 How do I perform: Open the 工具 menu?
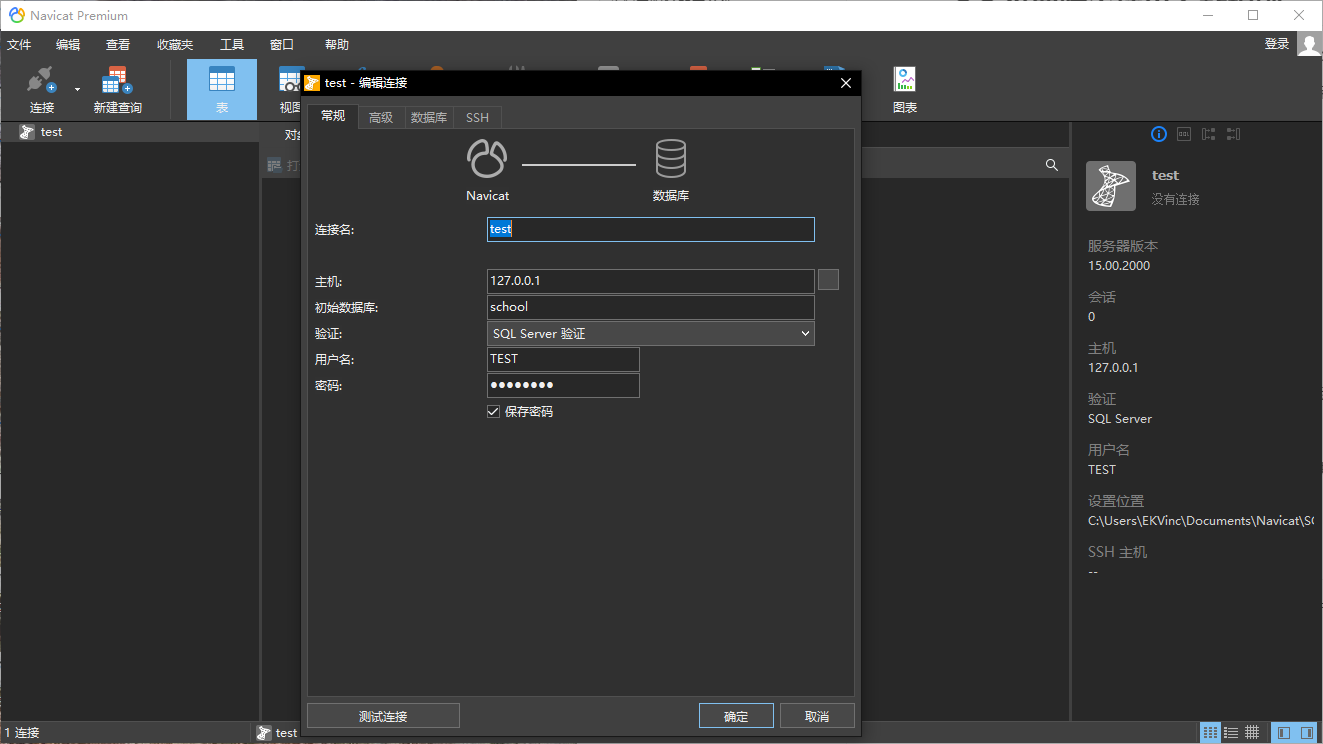[x=232, y=45]
